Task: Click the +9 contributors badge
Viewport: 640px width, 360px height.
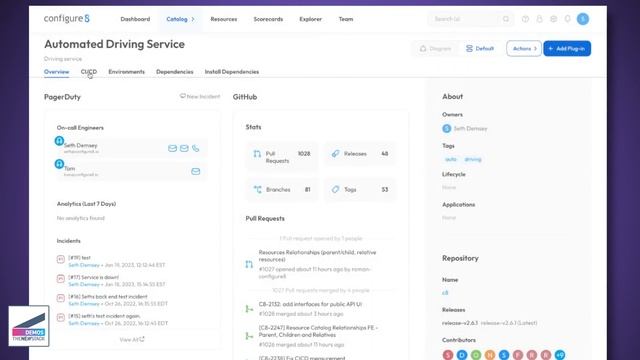Action: coord(560,355)
